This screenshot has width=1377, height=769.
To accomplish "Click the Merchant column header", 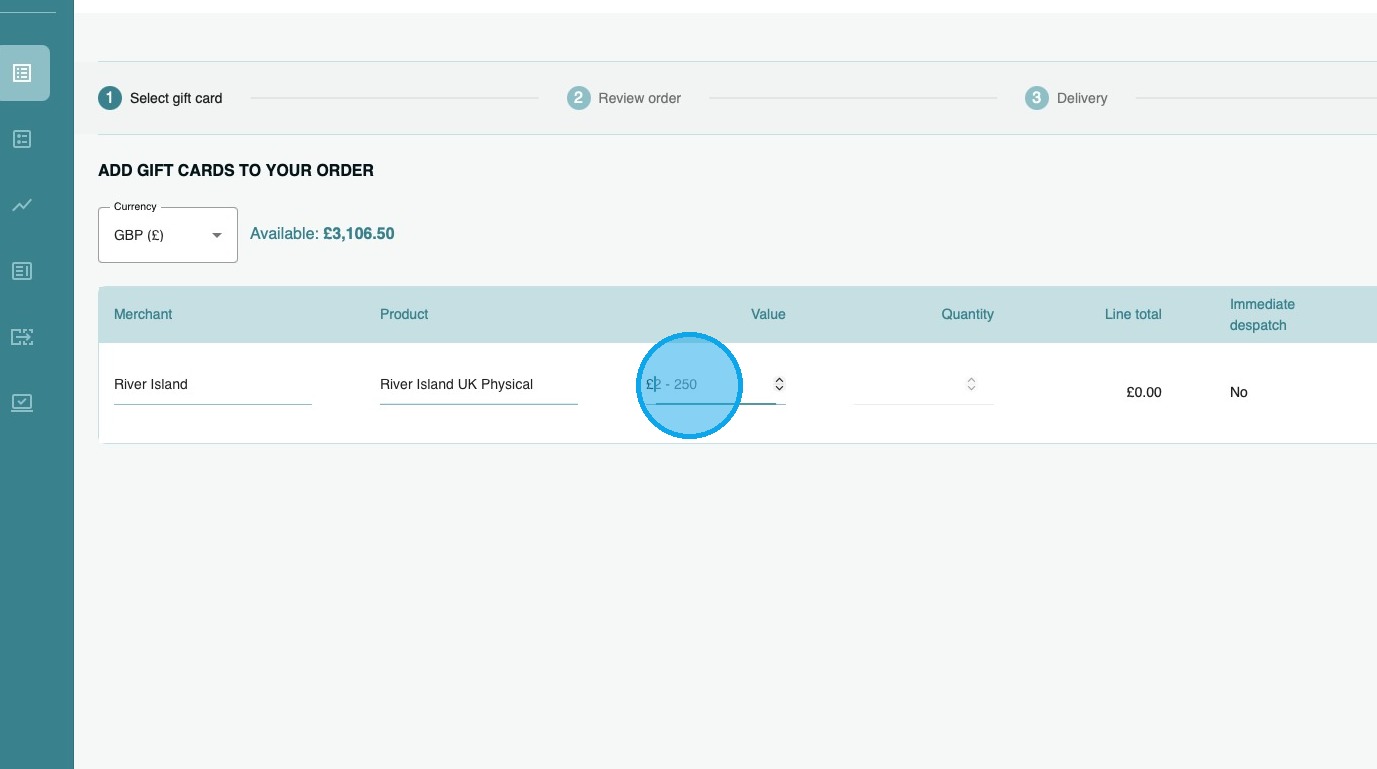I will 143,314.
